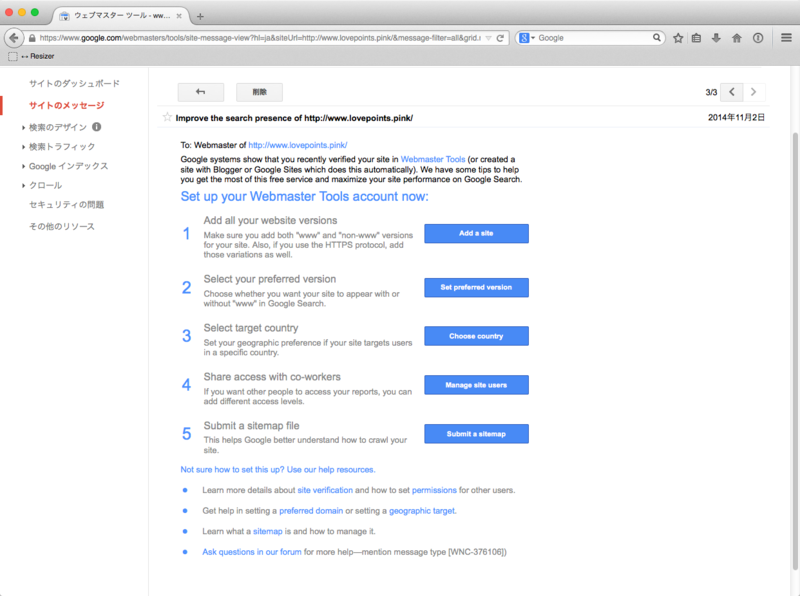Reload the page with refresh icon
This screenshot has height=596, width=800.
coord(501,38)
